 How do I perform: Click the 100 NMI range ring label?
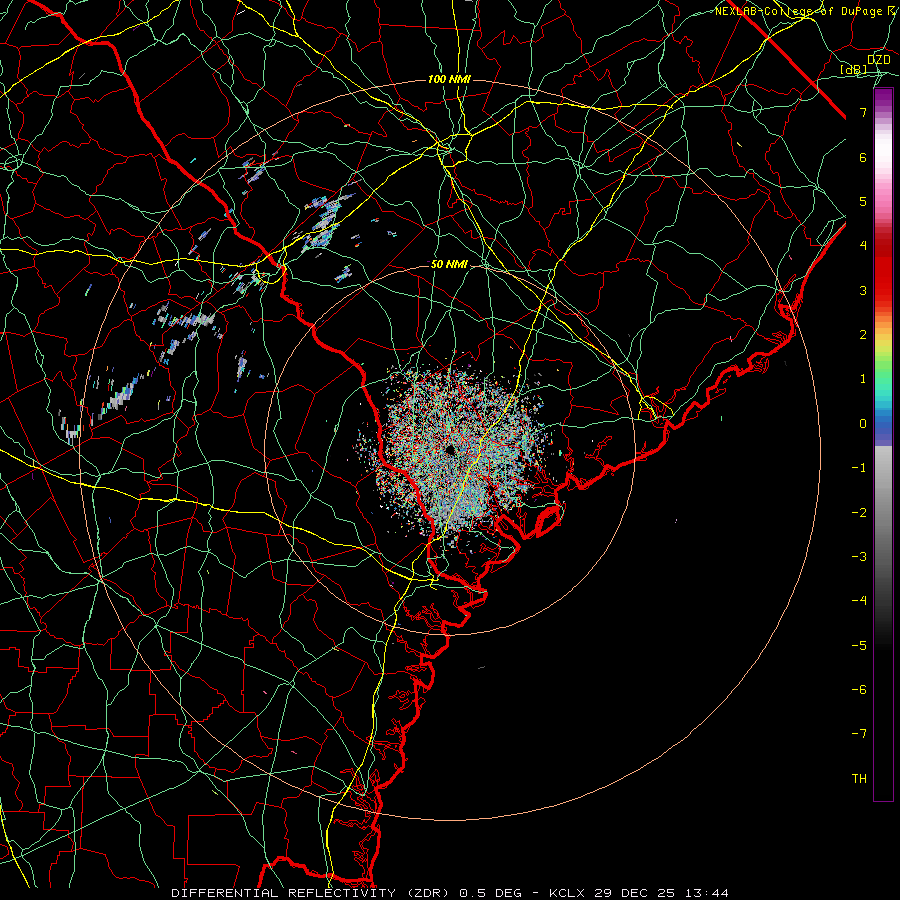coord(449,79)
